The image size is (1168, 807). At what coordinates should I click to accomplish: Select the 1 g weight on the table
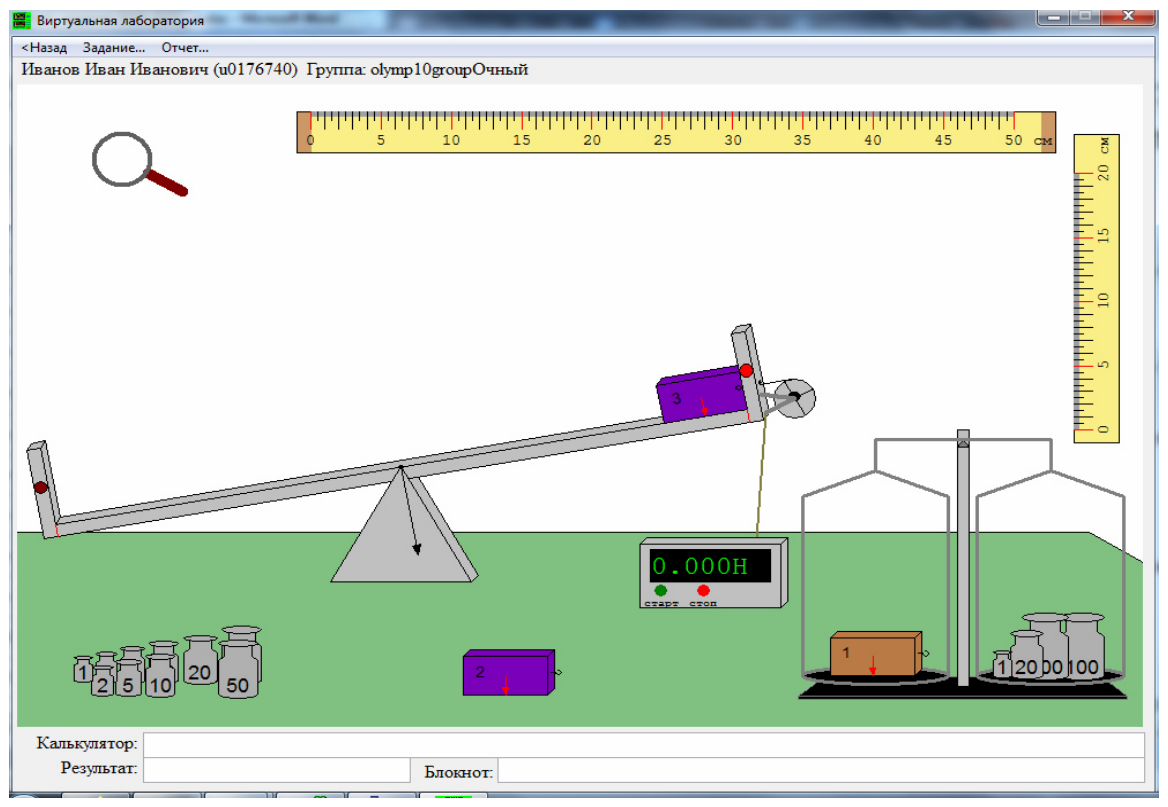[x=83, y=670]
